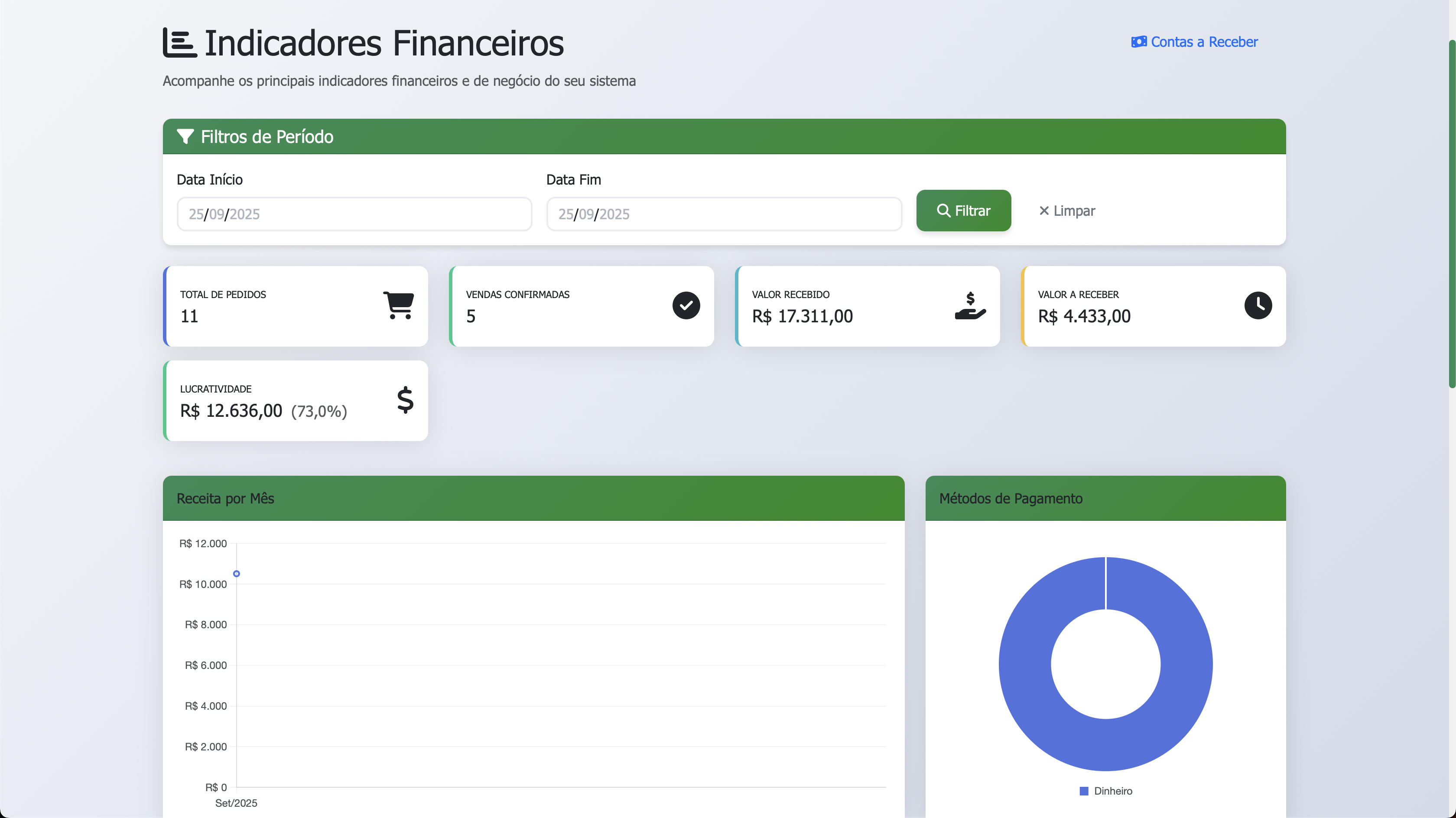Click the hand-with-dollar icon on Valor Recebido
Screen dimensions: 1456x818
pos(971,305)
